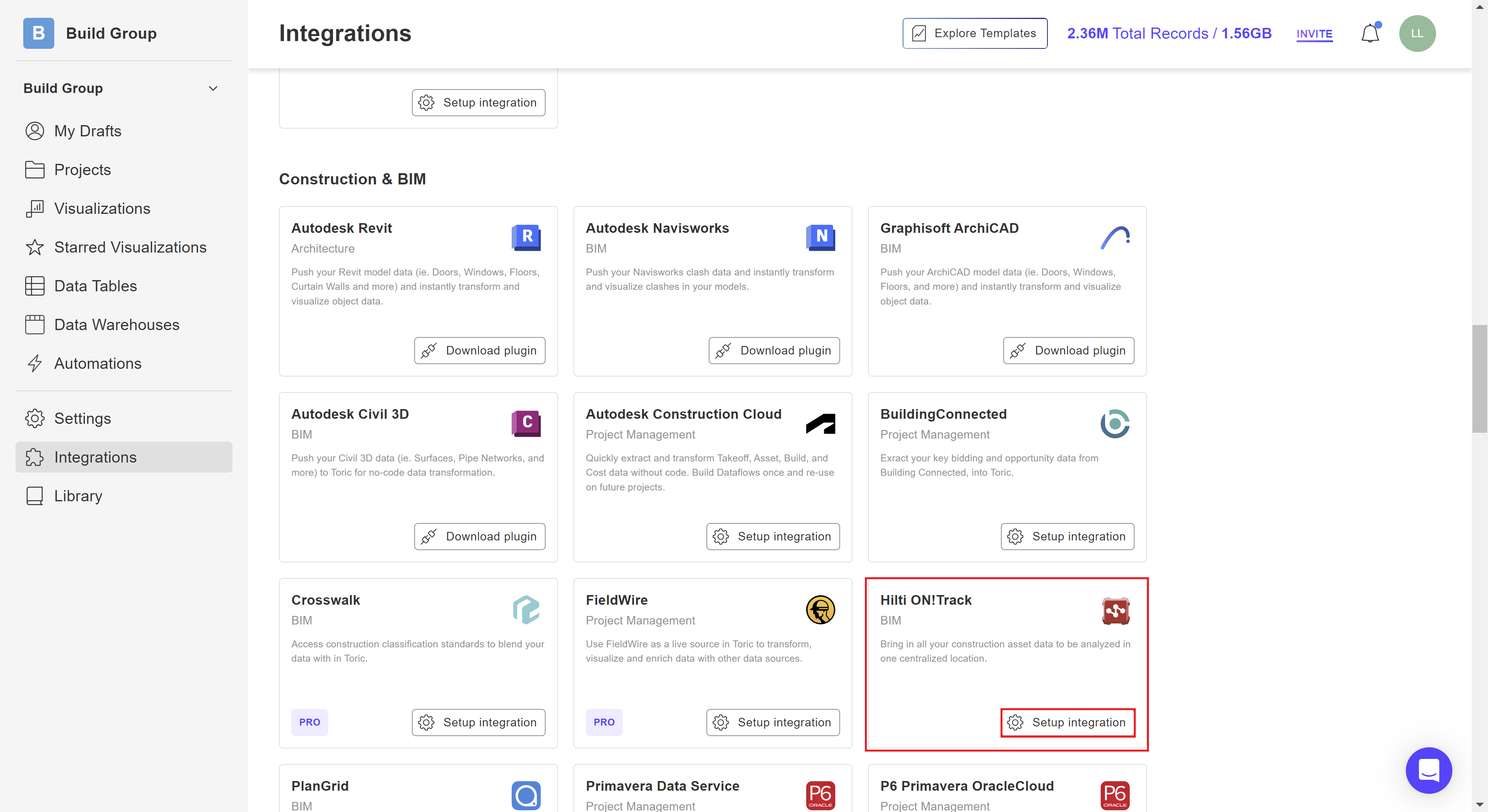The height and width of the screenshot is (812, 1488).
Task: Click the P6 Primavera OracleCloud icon
Action: point(1115,795)
